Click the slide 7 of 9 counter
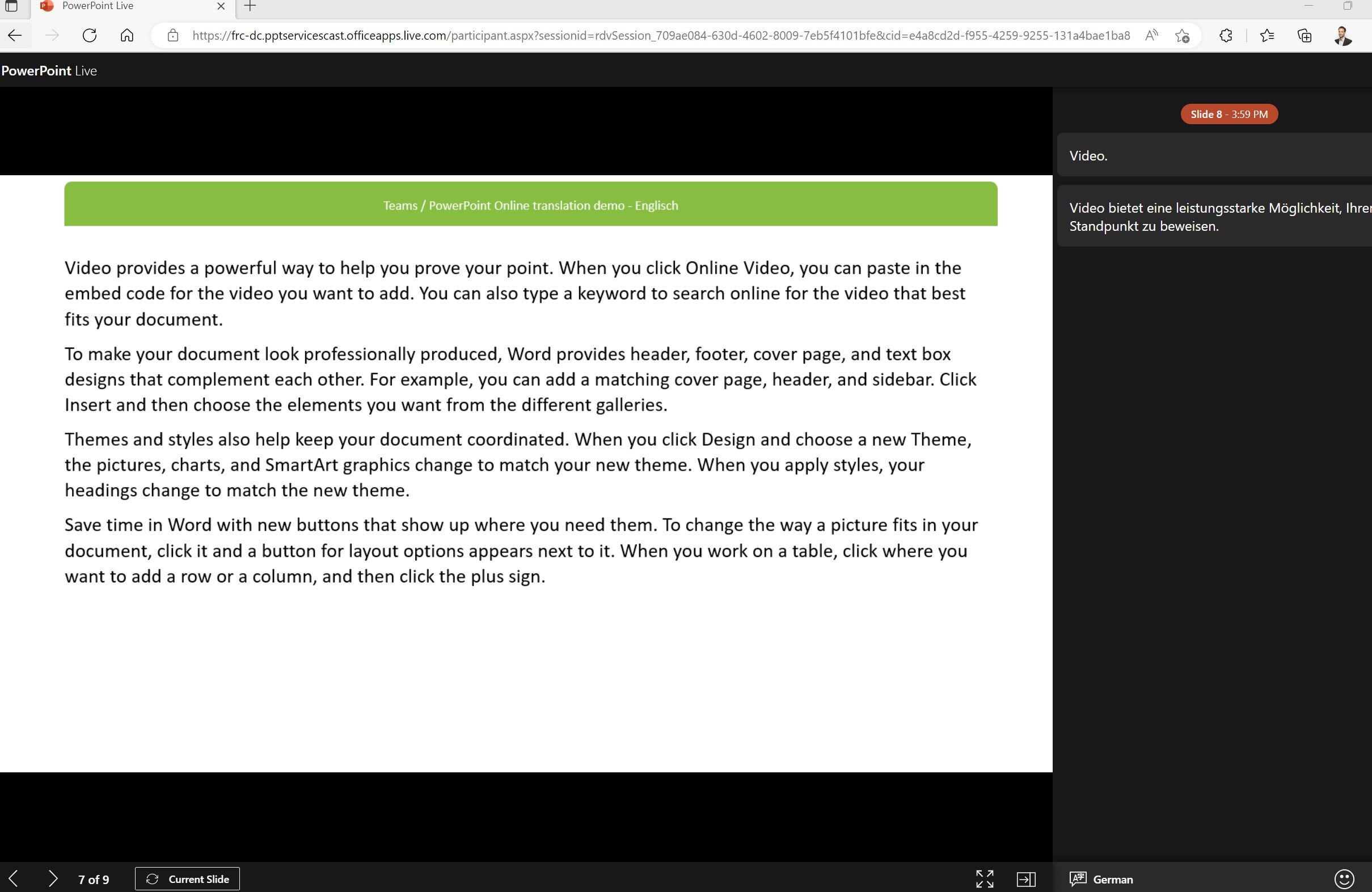 [x=93, y=879]
